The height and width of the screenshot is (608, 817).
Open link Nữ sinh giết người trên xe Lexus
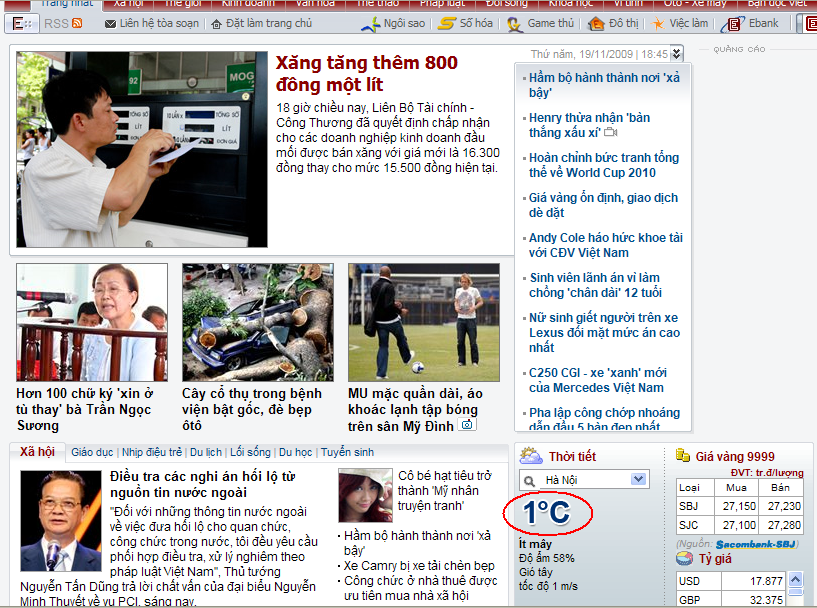604,332
